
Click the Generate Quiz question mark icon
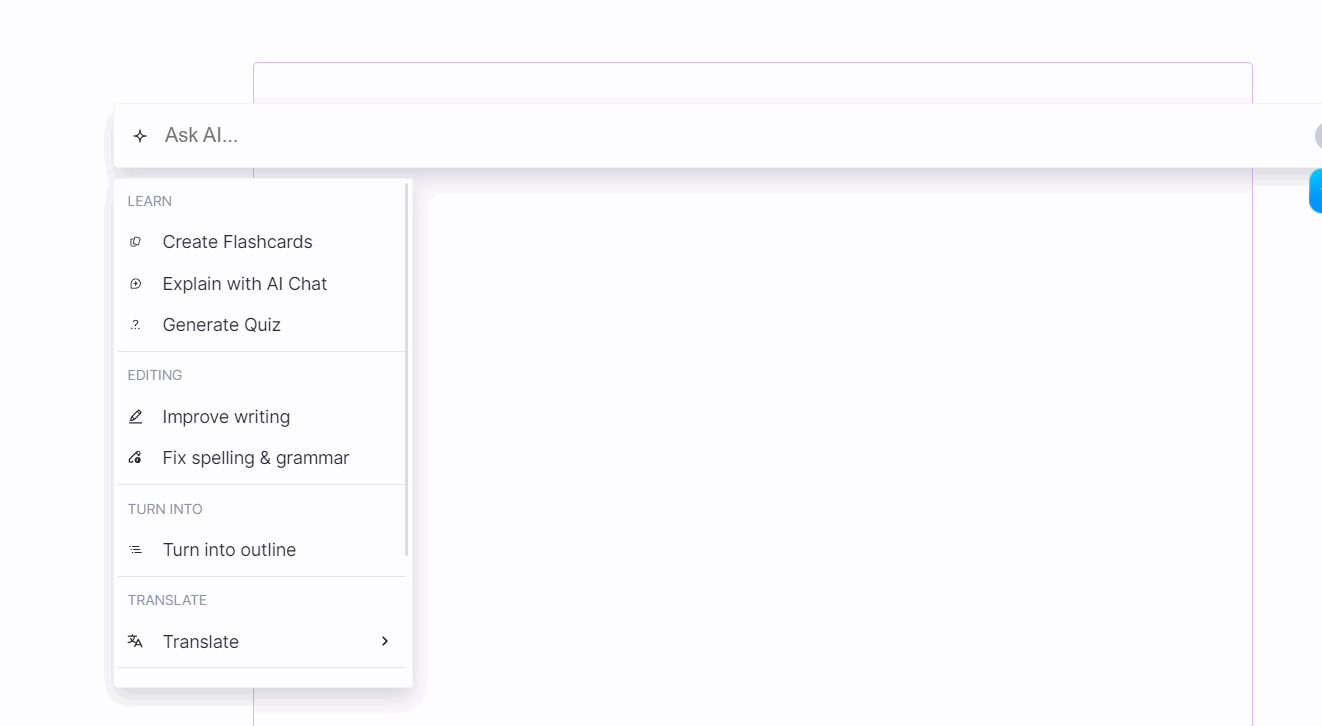pos(136,325)
